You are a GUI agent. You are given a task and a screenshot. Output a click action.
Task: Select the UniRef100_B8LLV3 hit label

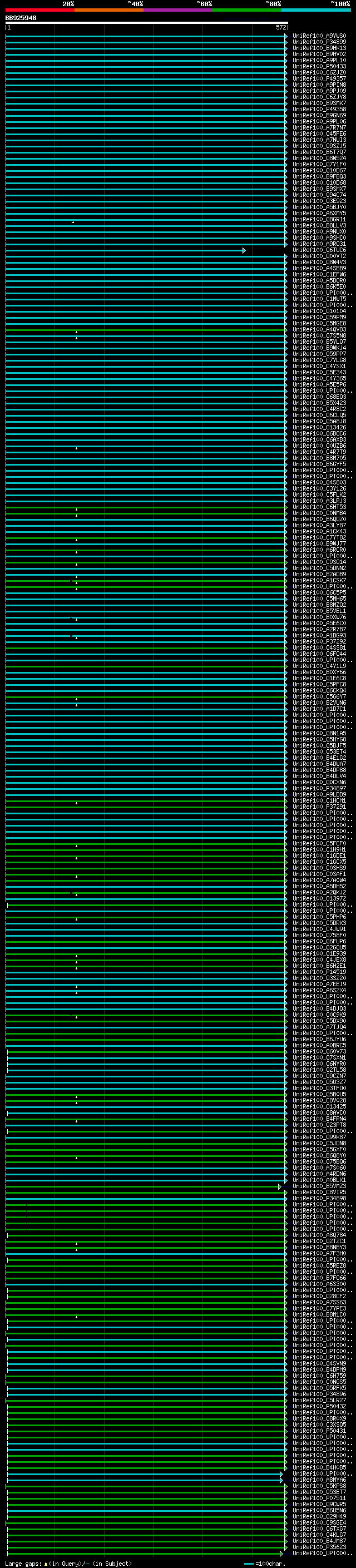319,226
